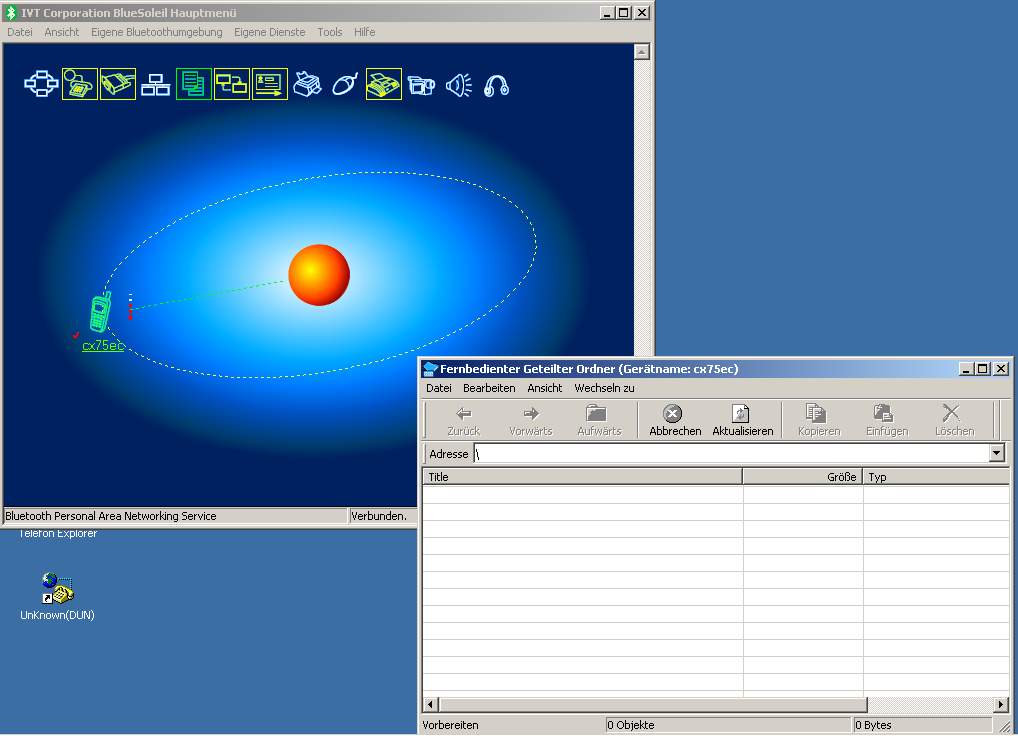Image resolution: width=1018 pixels, height=736 pixels.
Task: Sort by the Title column header
Action: click(582, 476)
